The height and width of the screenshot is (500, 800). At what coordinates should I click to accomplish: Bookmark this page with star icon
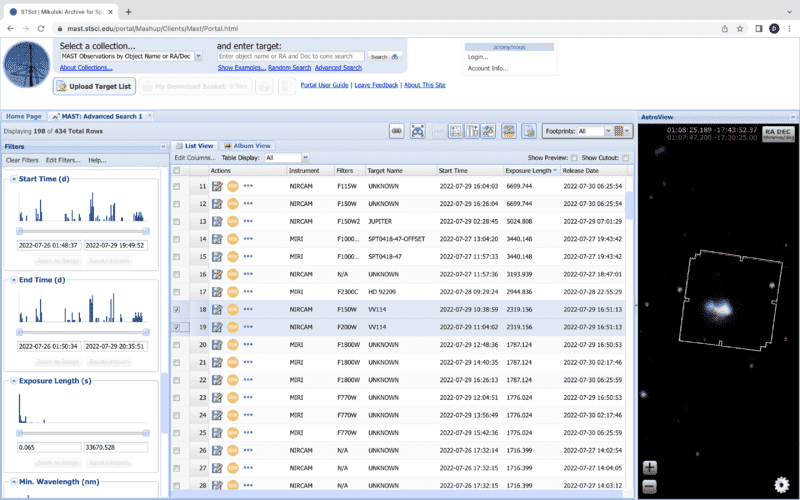click(x=740, y=29)
